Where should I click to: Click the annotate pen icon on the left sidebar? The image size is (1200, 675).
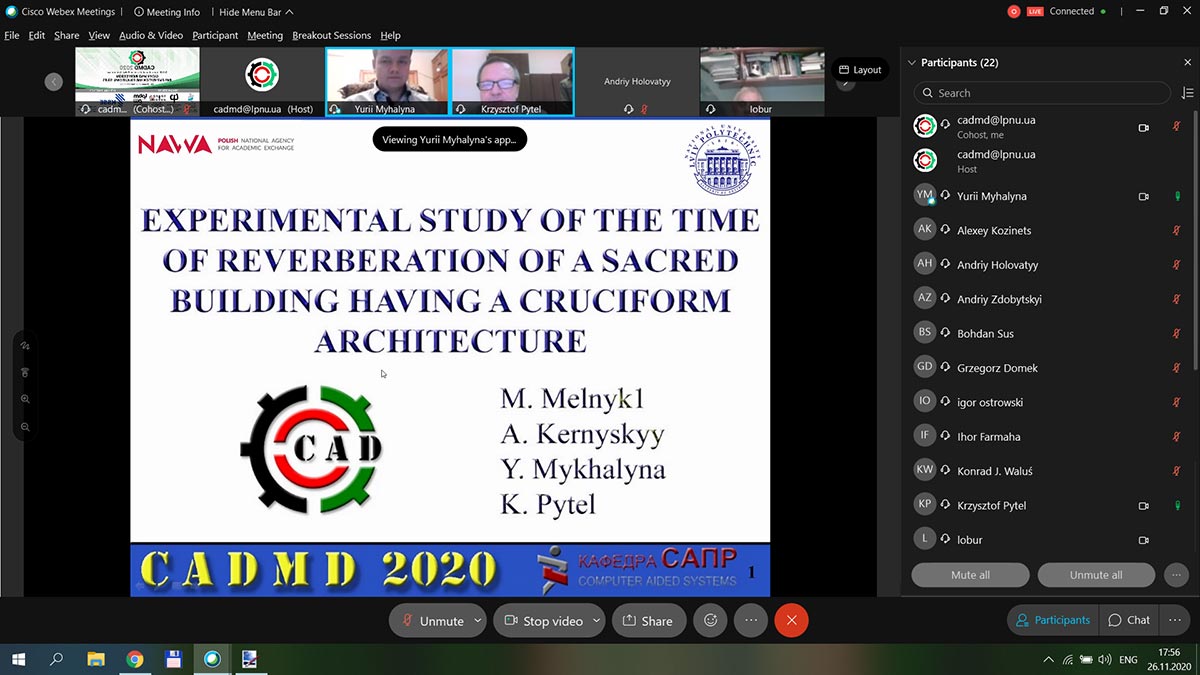(25, 345)
